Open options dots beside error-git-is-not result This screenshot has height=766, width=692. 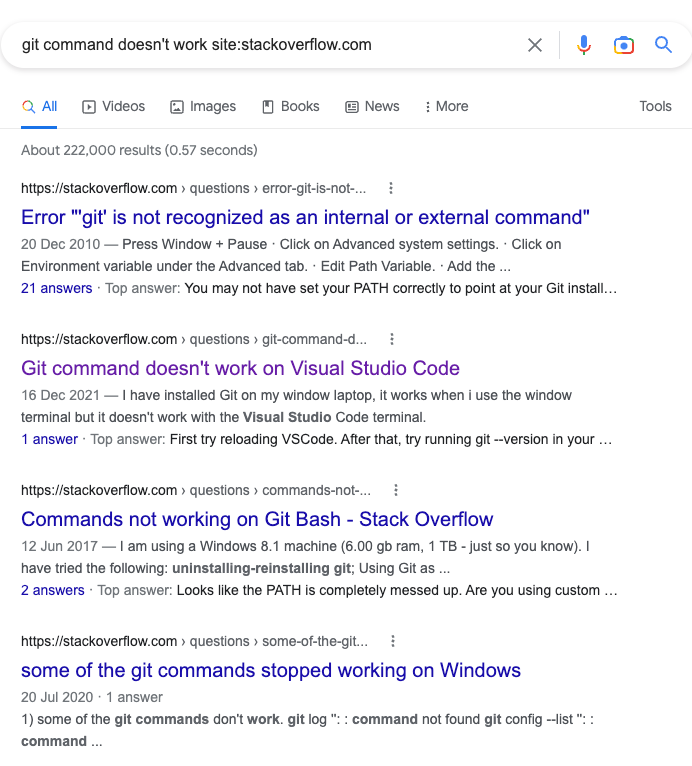(391, 188)
